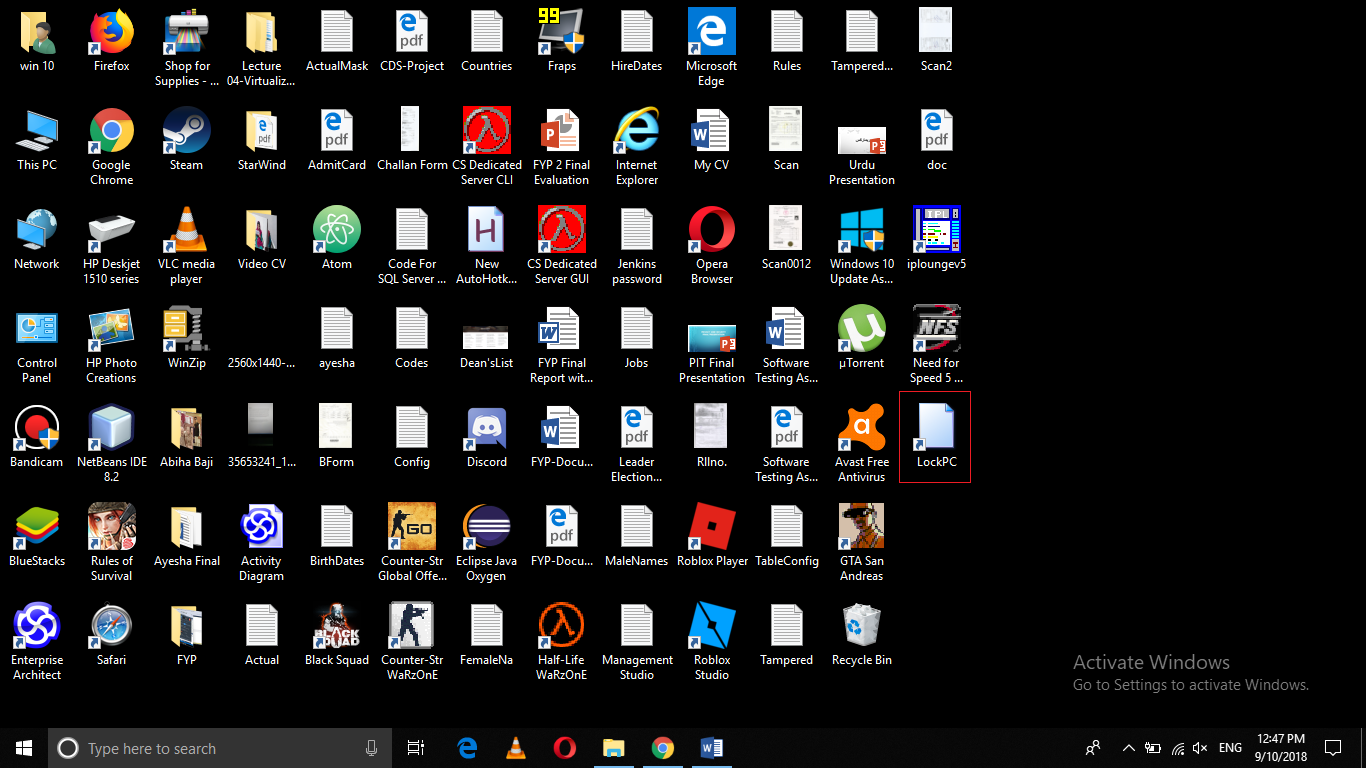Screen dimensions: 1366x768
Task: Open the Opera Browser shortcut
Action: point(711,229)
